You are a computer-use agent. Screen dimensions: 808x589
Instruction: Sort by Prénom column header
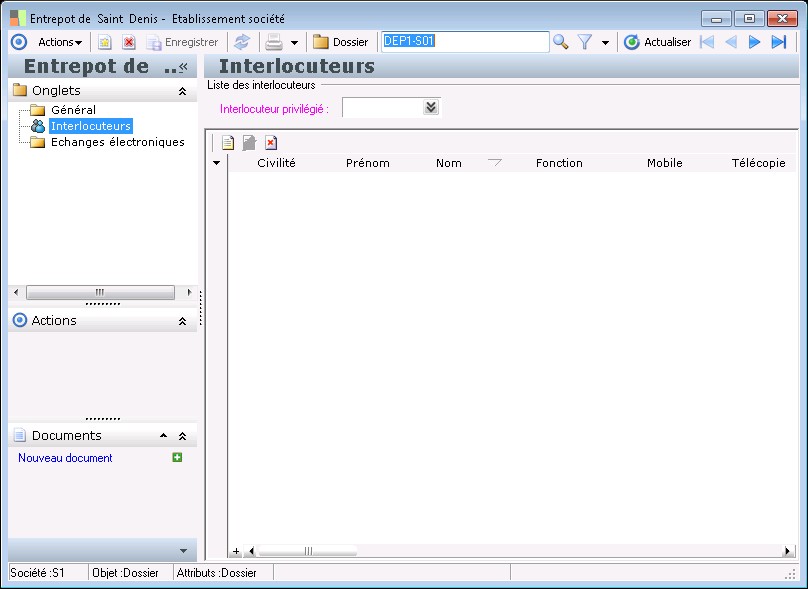367,163
